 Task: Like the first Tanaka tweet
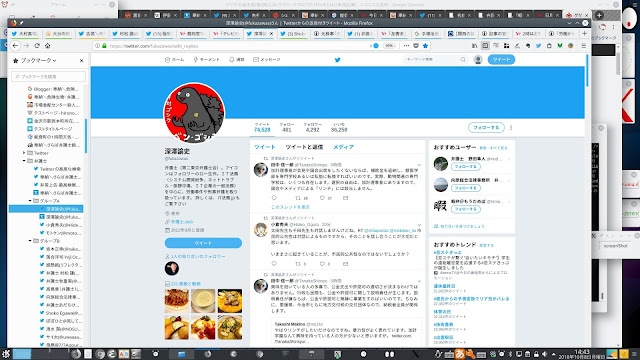322,198
